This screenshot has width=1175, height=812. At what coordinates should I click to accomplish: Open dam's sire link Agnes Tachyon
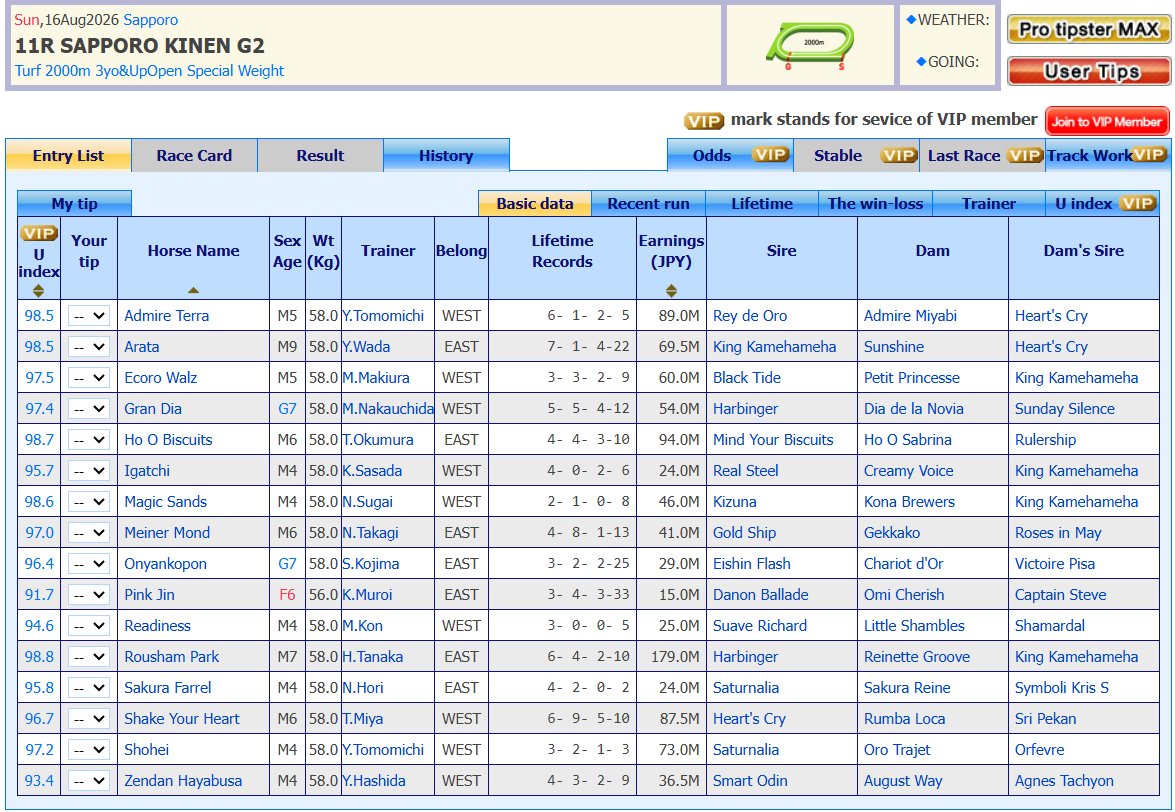(x=1064, y=781)
